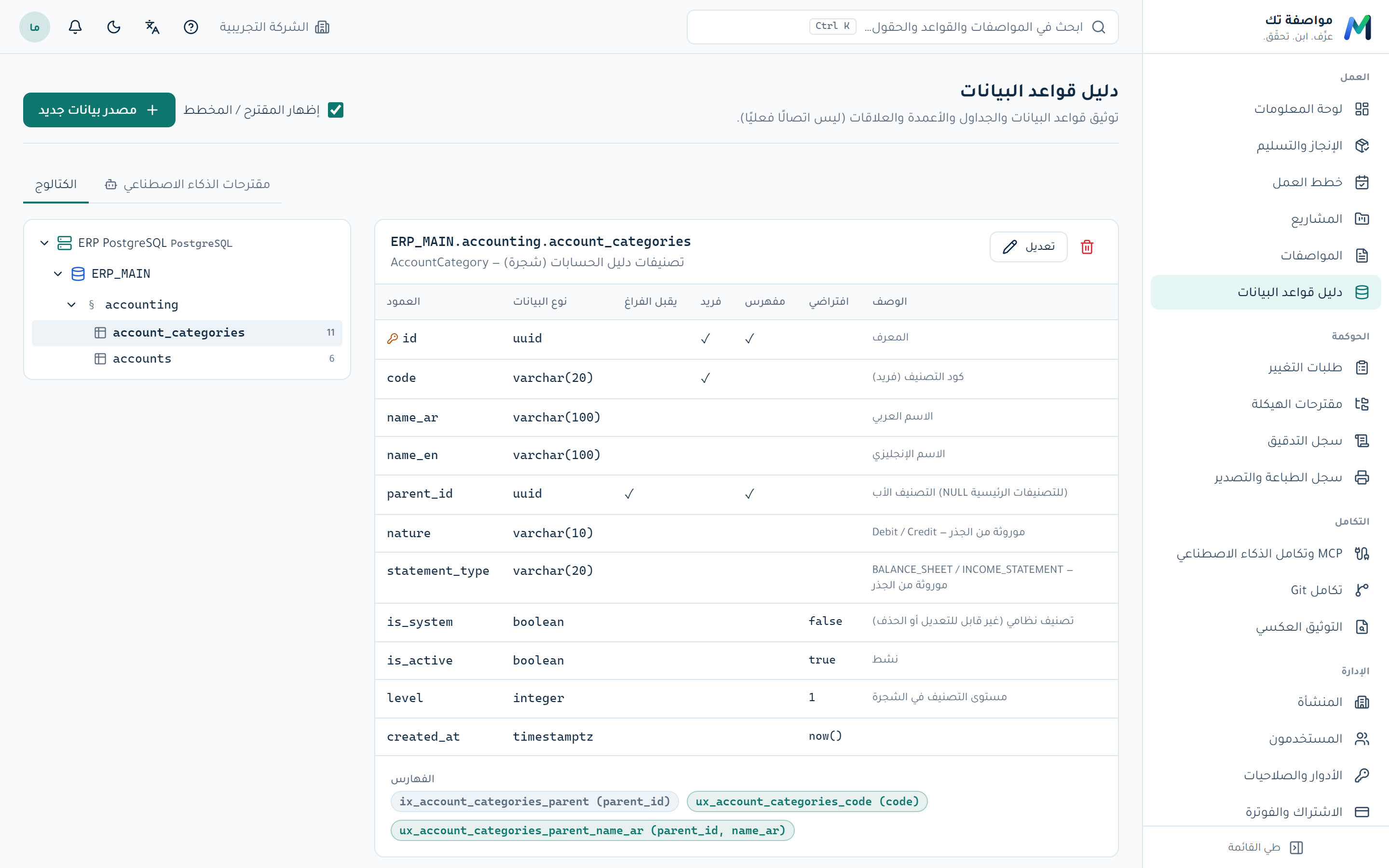Open التوثيق العكسي menu item
1389x868 pixels.
[x=1266, y=627]
